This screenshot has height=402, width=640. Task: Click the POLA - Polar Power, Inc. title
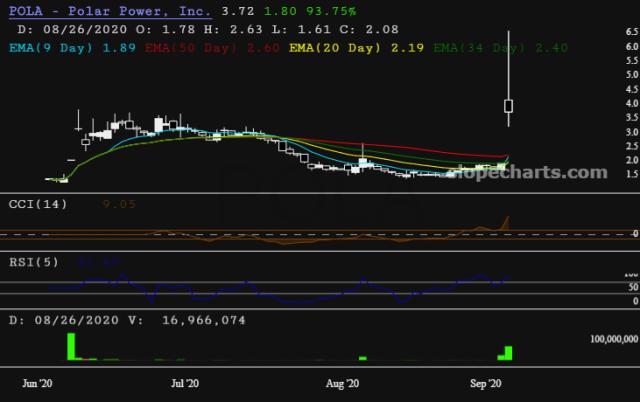(x=109, y=10)
